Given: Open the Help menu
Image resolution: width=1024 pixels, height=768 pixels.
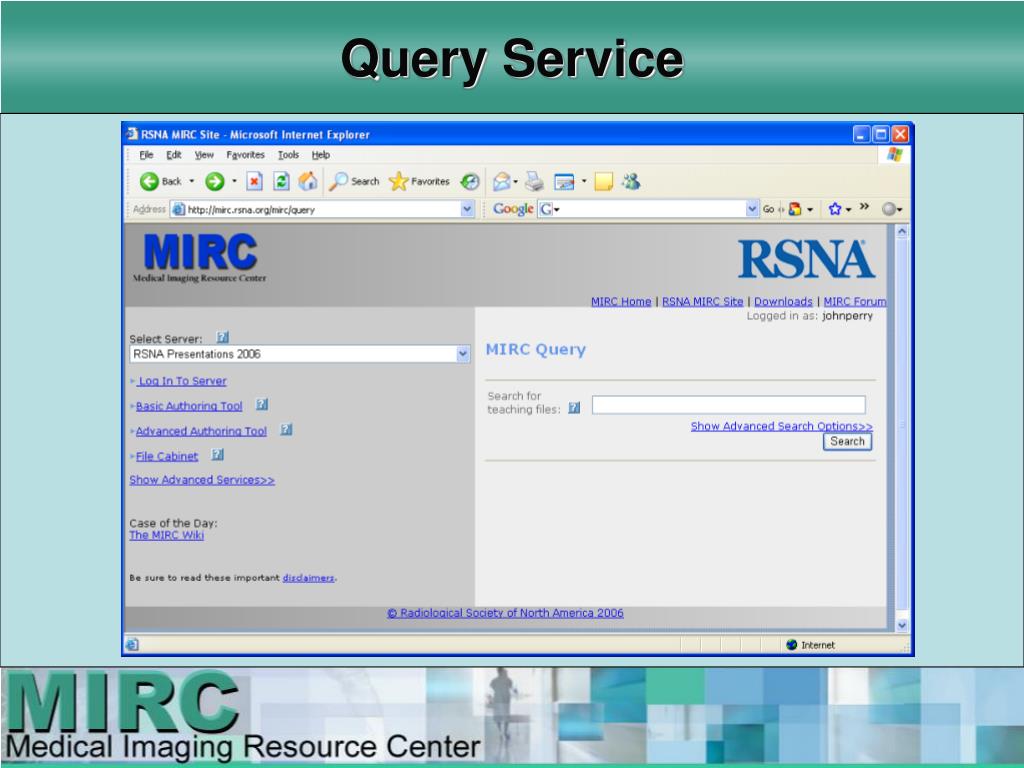Looking at the screenshot, I should click(x=321, y=155).
